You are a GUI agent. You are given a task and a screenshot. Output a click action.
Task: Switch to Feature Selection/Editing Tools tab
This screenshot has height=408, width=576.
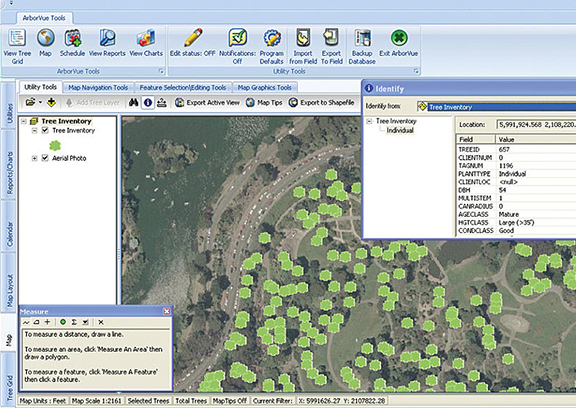tap(183, 87)
